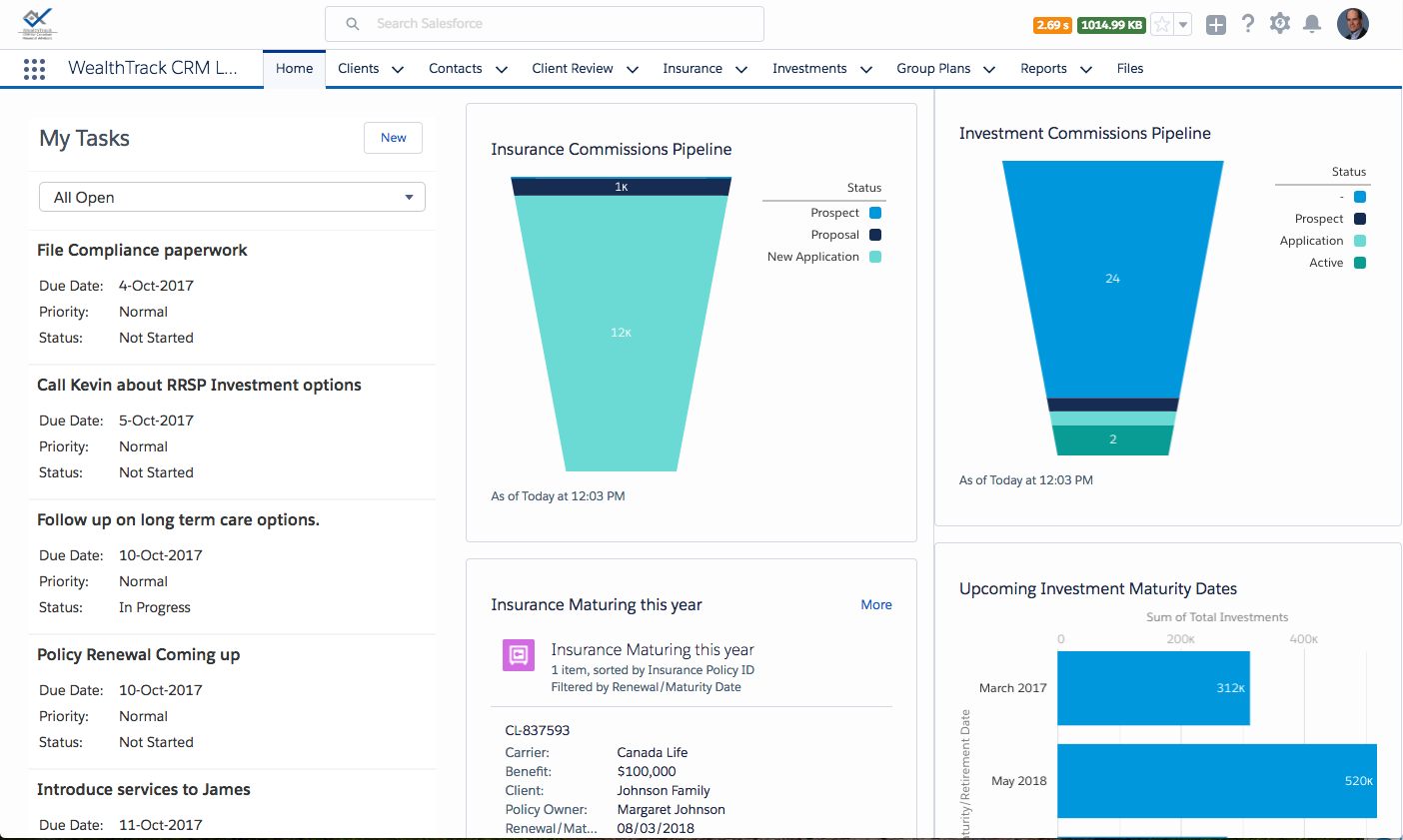This screenshot has height=840, width=1403.
Task: Open the Global Actions plus icon
Action: click(1215, 25)
